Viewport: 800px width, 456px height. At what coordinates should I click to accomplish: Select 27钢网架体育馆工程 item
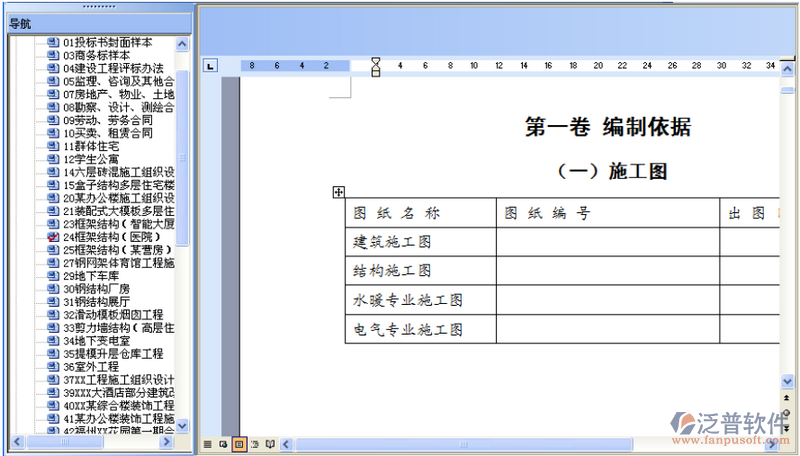pos(118,263)
